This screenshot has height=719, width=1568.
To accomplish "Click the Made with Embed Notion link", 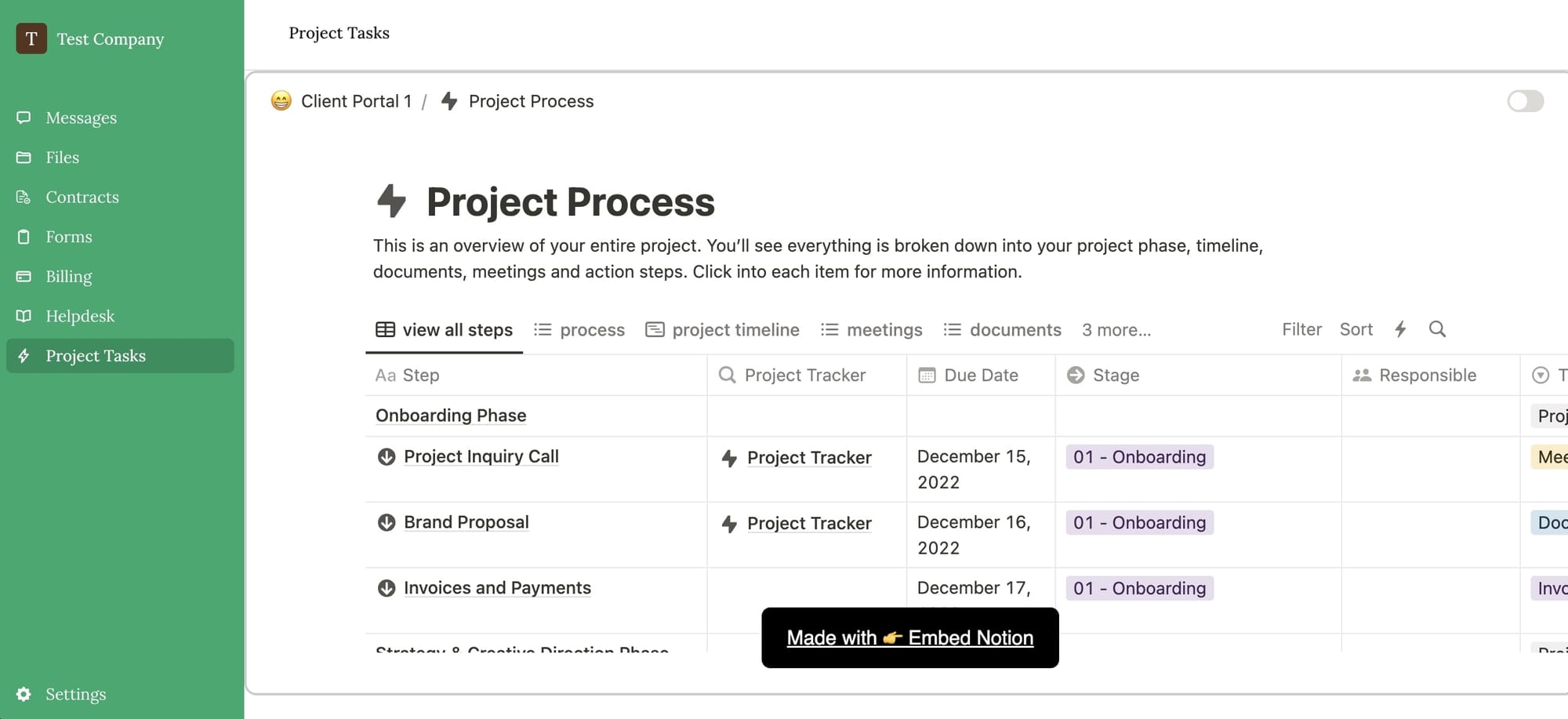I will pyautogui.click(x=909, y=637).
